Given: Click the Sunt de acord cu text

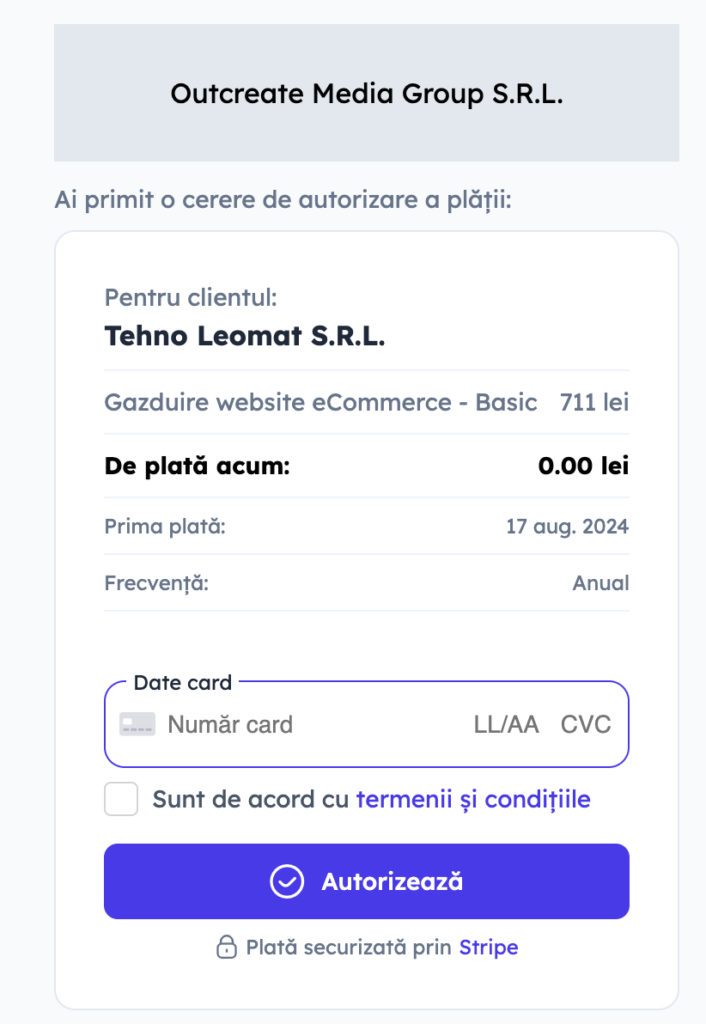Looking at the screenshot, I should [x=251, y=800].
